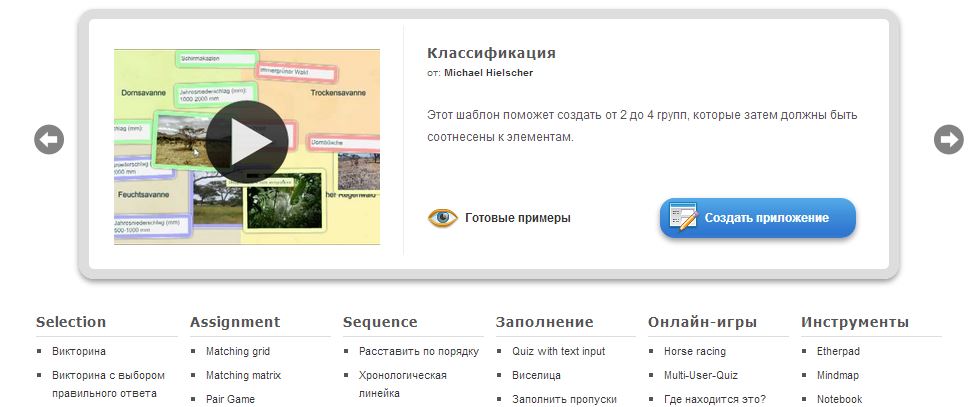Open the Matching matrix template
This screenshot has height=407, width=977.
[244, 375]
